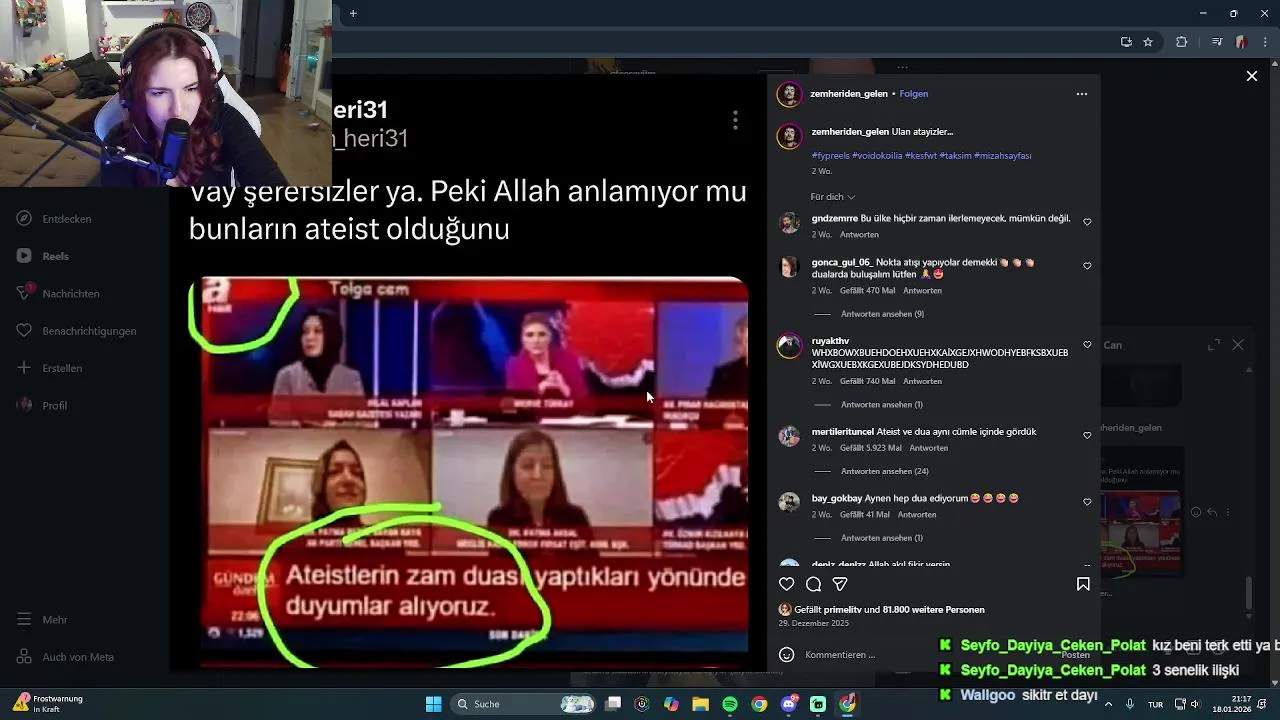Screen dimensions: 1280x720
Task: Follow zemheriden_gelen via Folgen button
Action: click(914, 94)
